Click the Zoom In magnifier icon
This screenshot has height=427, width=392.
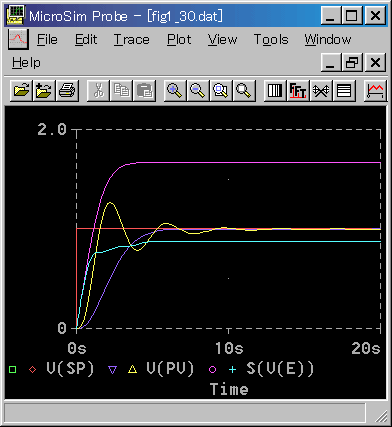click(x=175, y=90)
